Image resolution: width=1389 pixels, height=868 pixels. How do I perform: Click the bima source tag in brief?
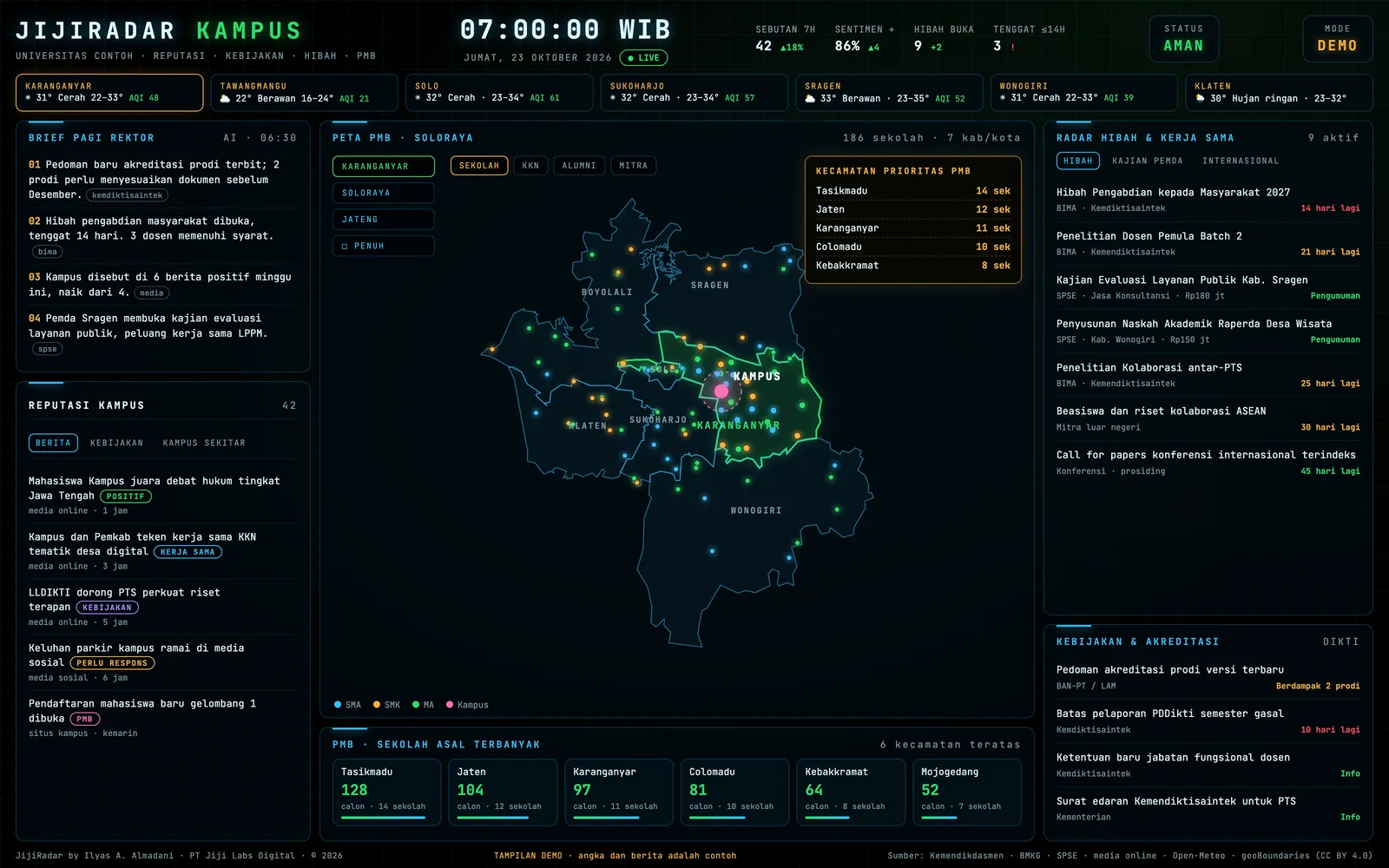click(x=48, y=252)
